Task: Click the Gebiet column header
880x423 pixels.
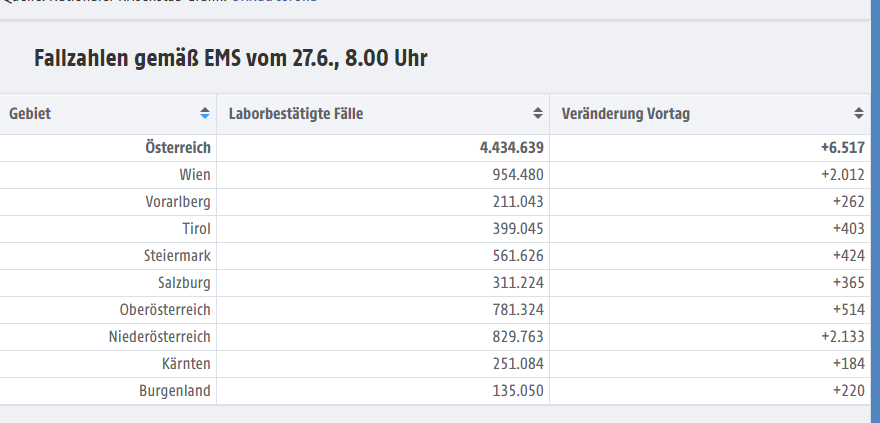Action: click(108, 114)
